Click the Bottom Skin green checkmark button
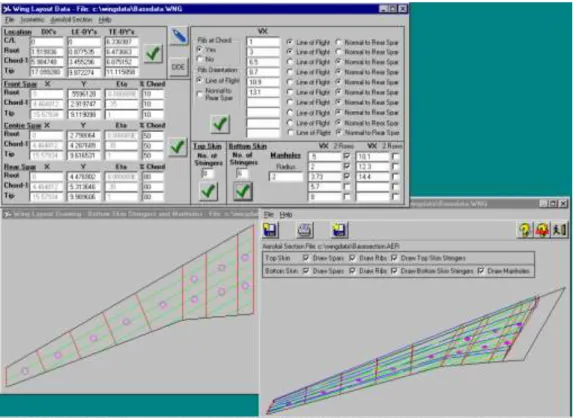This screenshot has height=418, width=573. tap(243, 191)
